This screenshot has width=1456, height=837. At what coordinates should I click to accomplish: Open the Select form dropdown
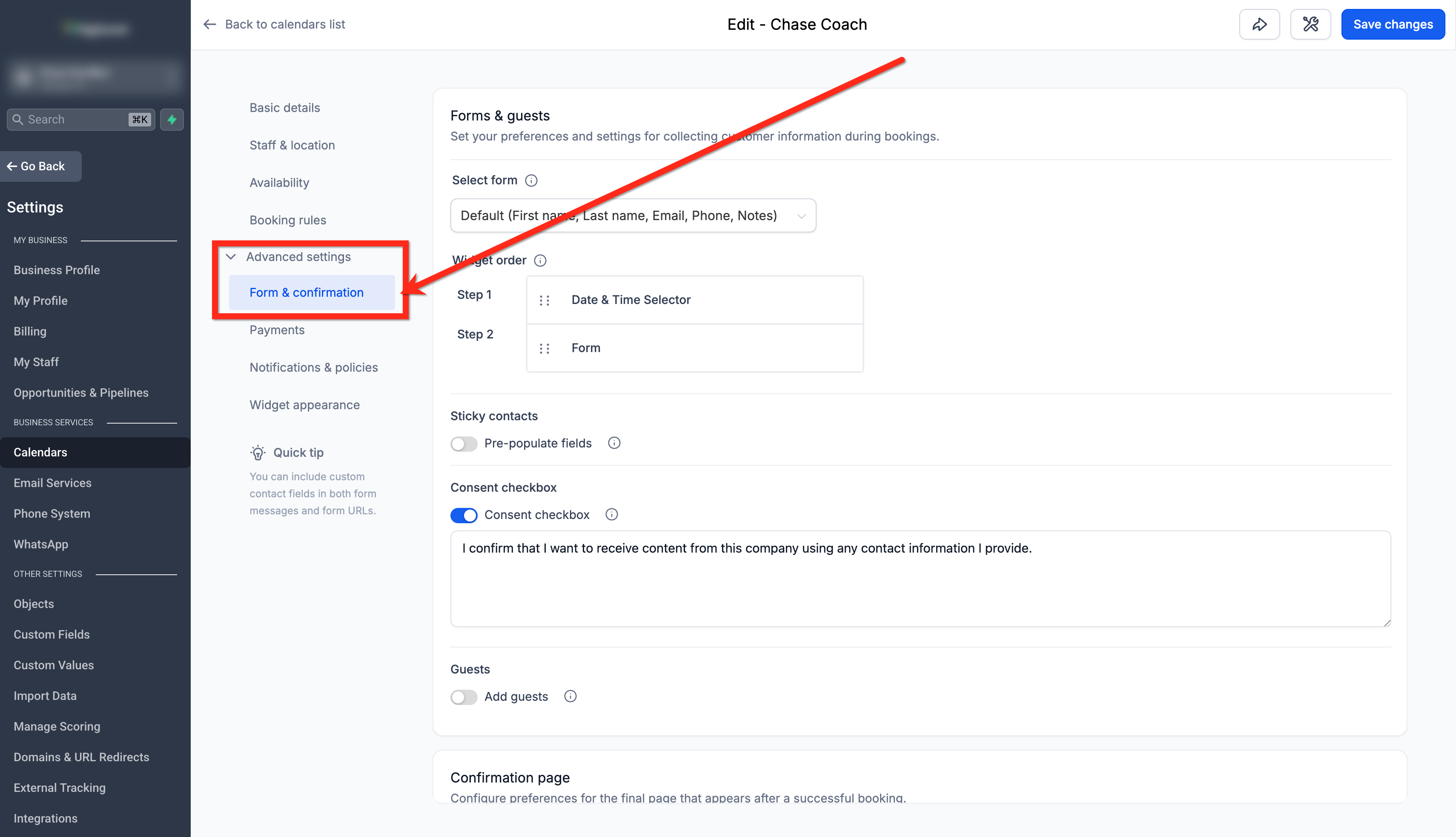pos(633,215)
